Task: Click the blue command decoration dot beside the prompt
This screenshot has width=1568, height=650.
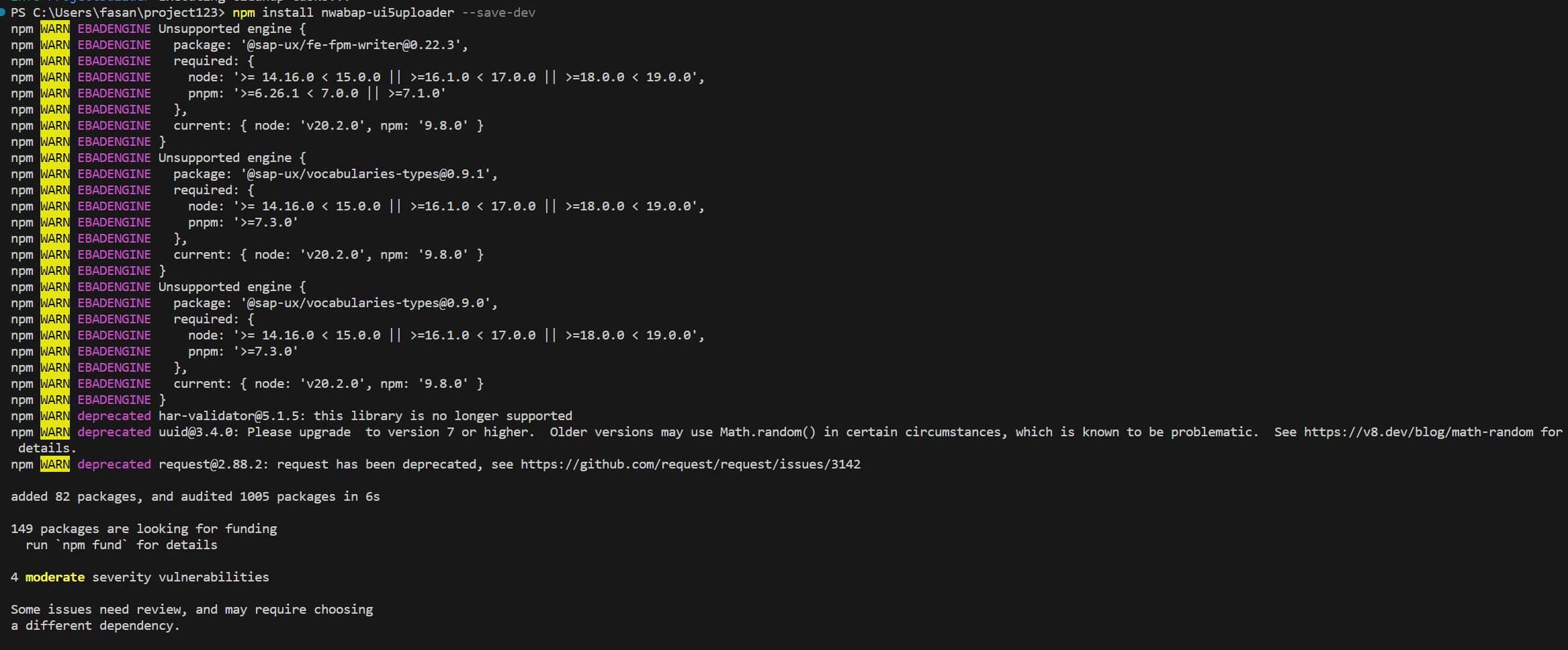Action: pyautogui.click(x=3, y=12)
